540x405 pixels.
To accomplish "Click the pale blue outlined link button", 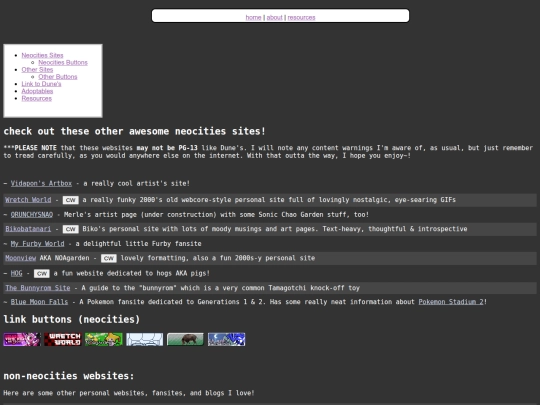I will (x=145, y=340).
